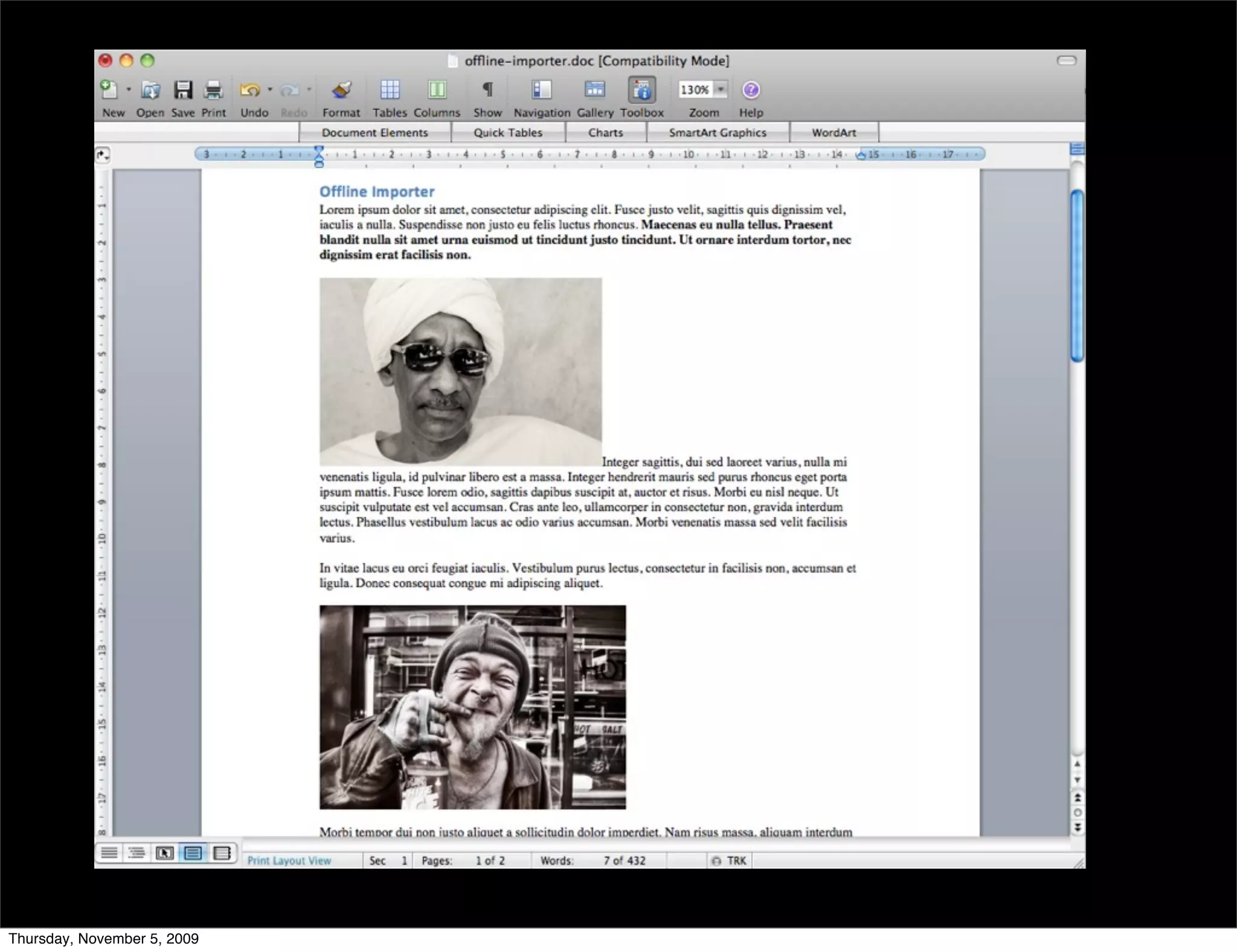Select the turbaned man photo
The width and height of the screenshot is (1237, 952).
460,371
